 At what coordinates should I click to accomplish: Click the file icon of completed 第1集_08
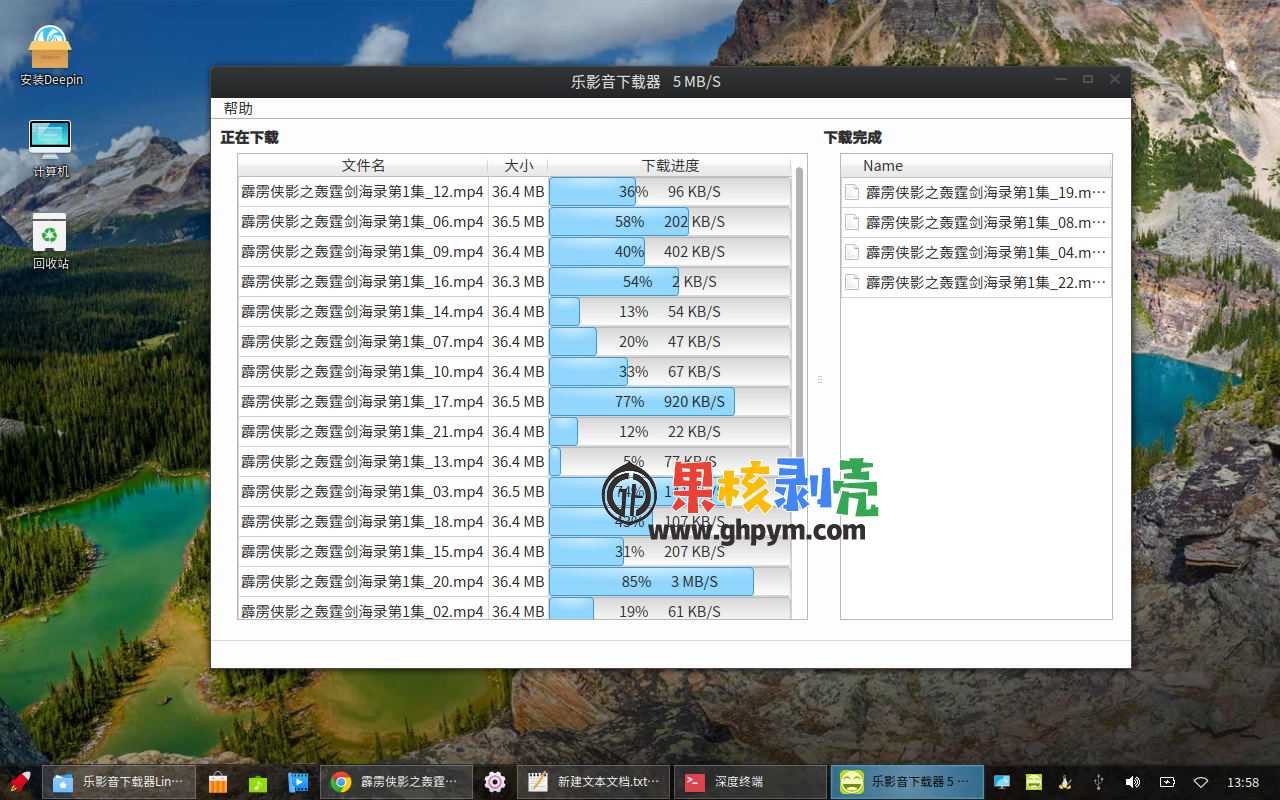[852, 222]
